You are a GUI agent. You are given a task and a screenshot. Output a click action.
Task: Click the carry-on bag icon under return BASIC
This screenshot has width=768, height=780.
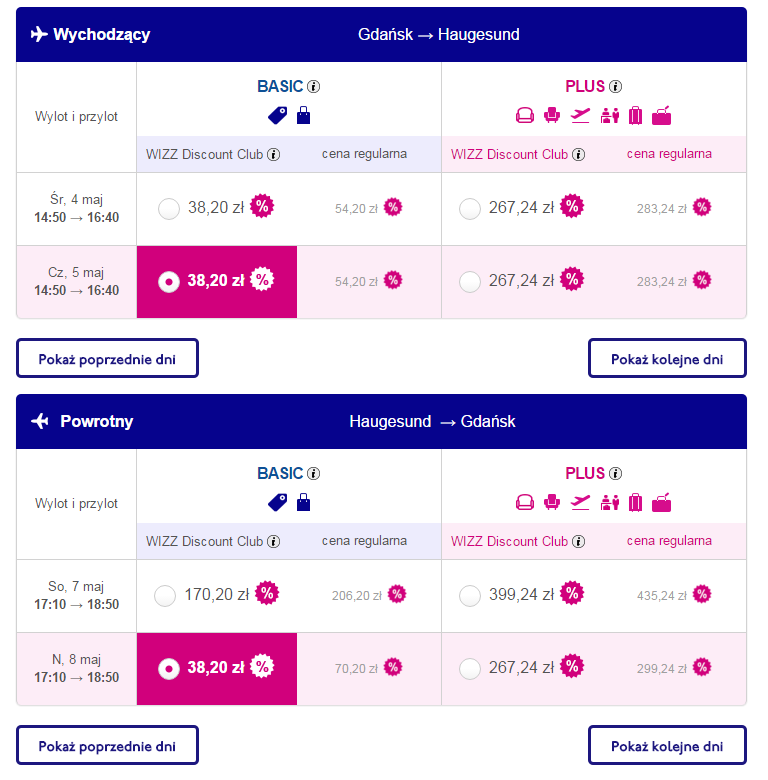tap(303, 502)
